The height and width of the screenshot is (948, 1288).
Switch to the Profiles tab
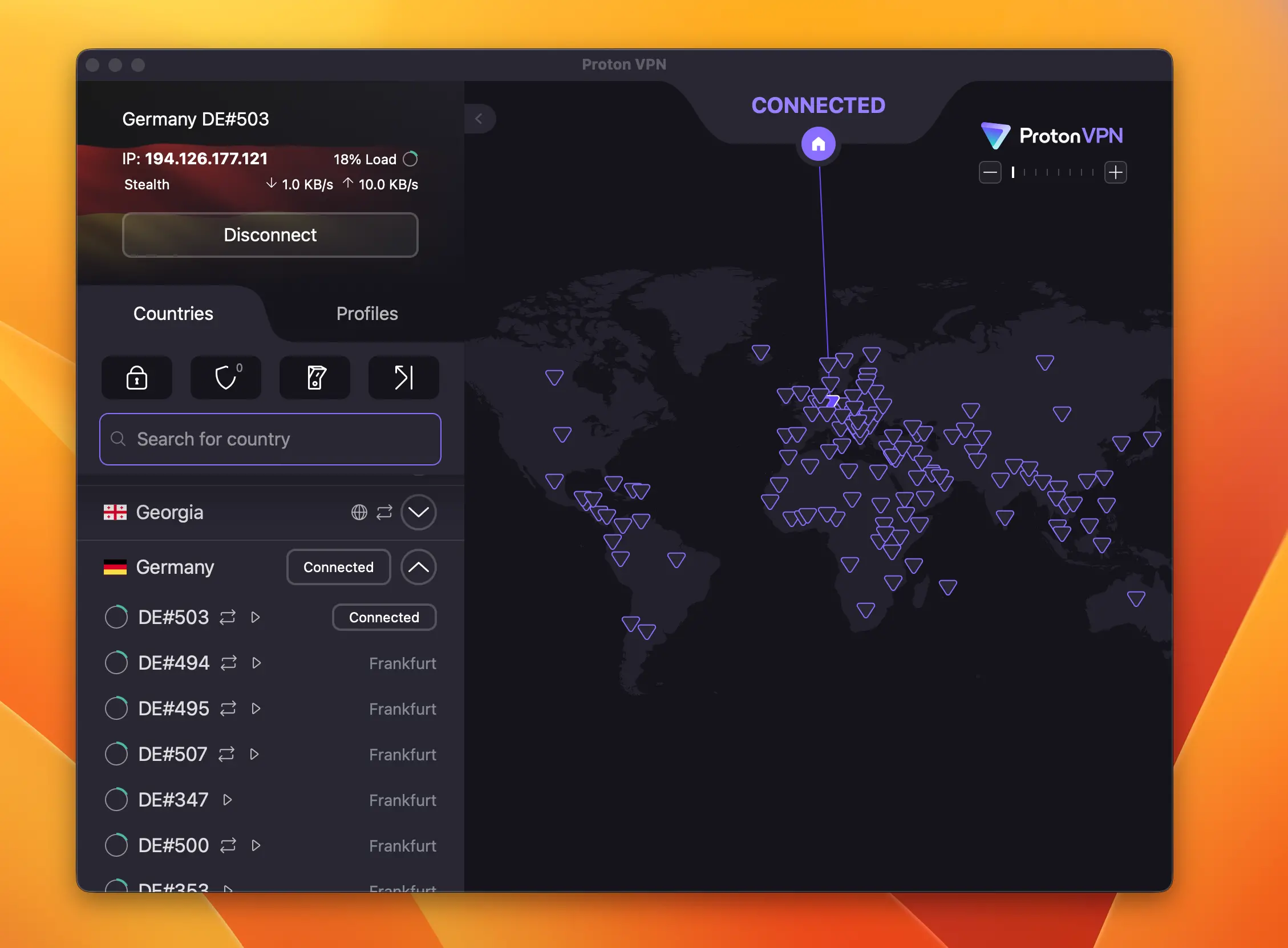(x=367, y=313)
